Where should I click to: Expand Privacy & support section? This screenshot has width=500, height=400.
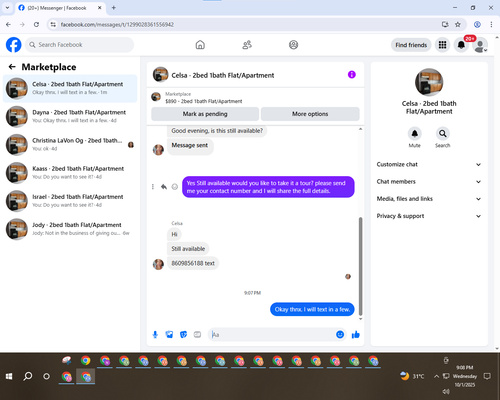pos(429,216)
